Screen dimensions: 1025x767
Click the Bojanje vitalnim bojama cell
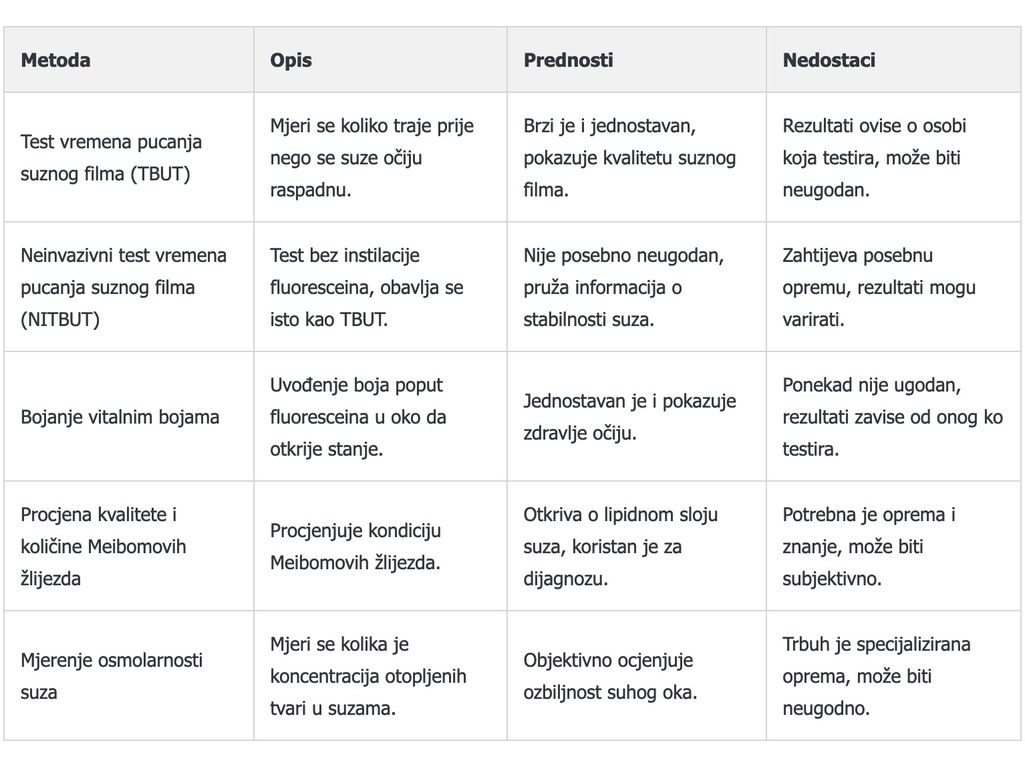(120, 417)
